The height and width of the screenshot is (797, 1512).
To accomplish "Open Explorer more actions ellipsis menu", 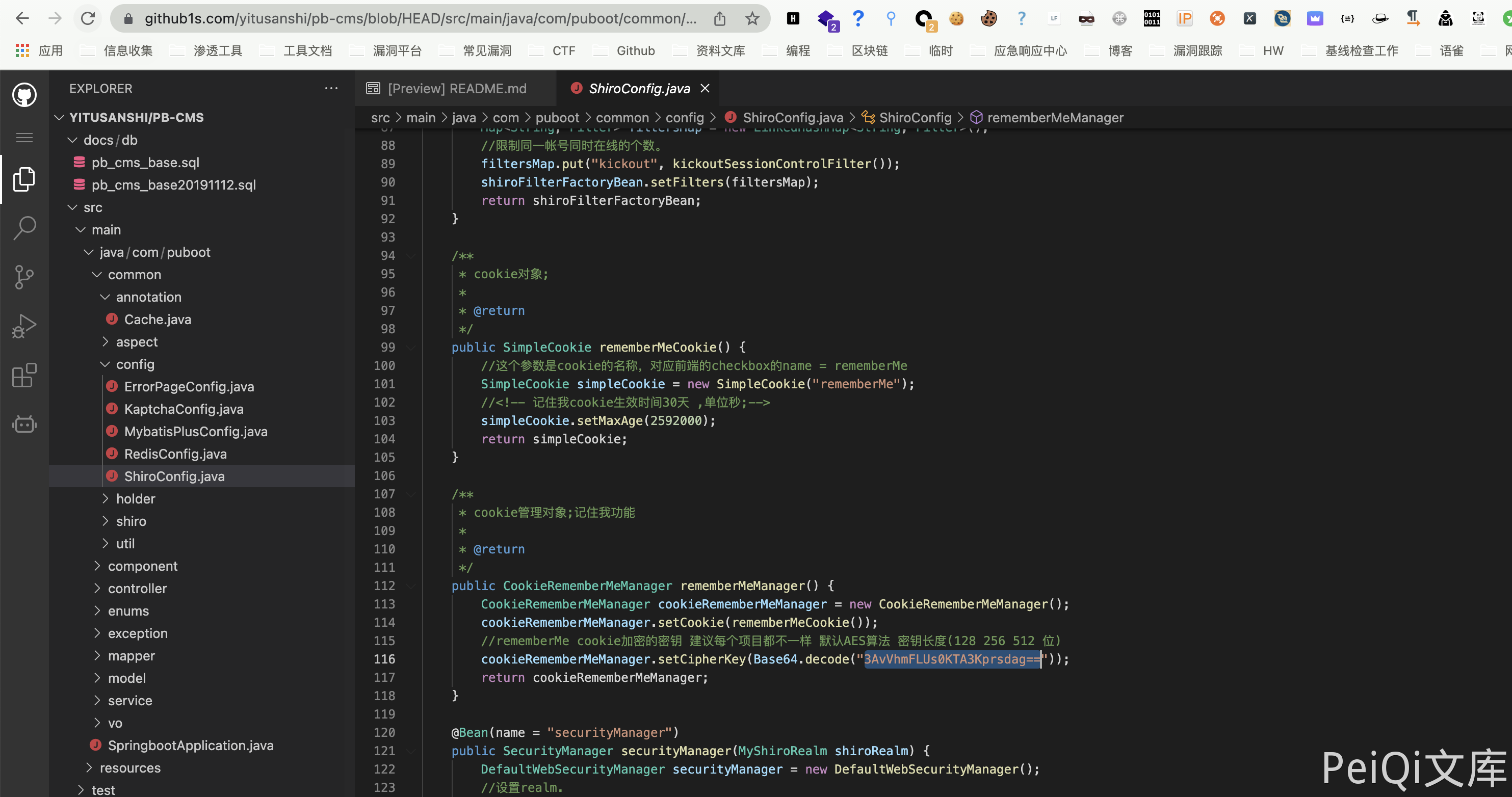I will click(331, 89).
